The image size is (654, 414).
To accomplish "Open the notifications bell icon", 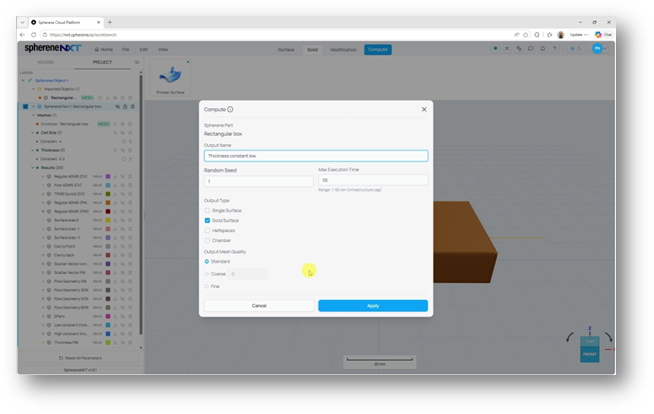I will click(x=542, y=49).
